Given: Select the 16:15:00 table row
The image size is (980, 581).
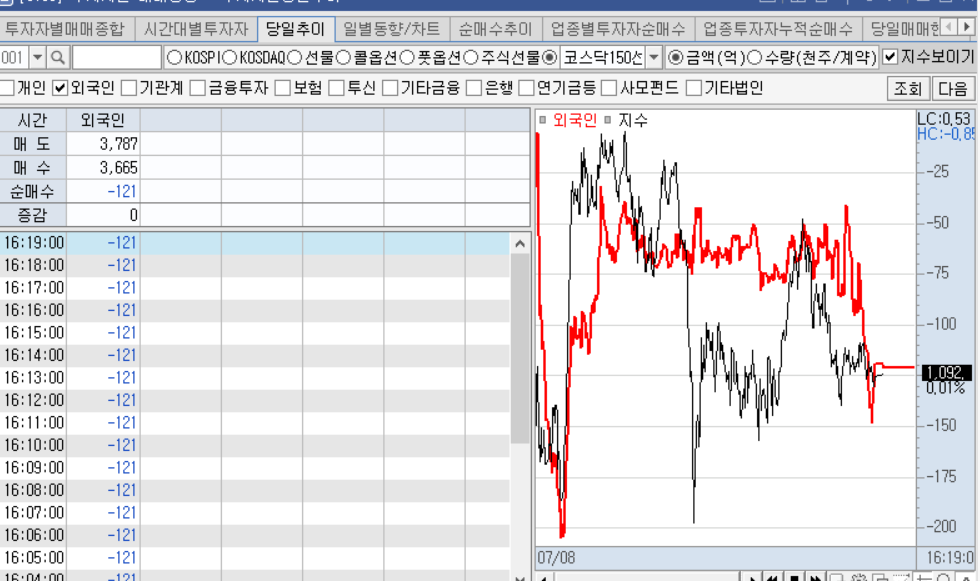Looking at the screenshot, I should click(x=255, y=333).
